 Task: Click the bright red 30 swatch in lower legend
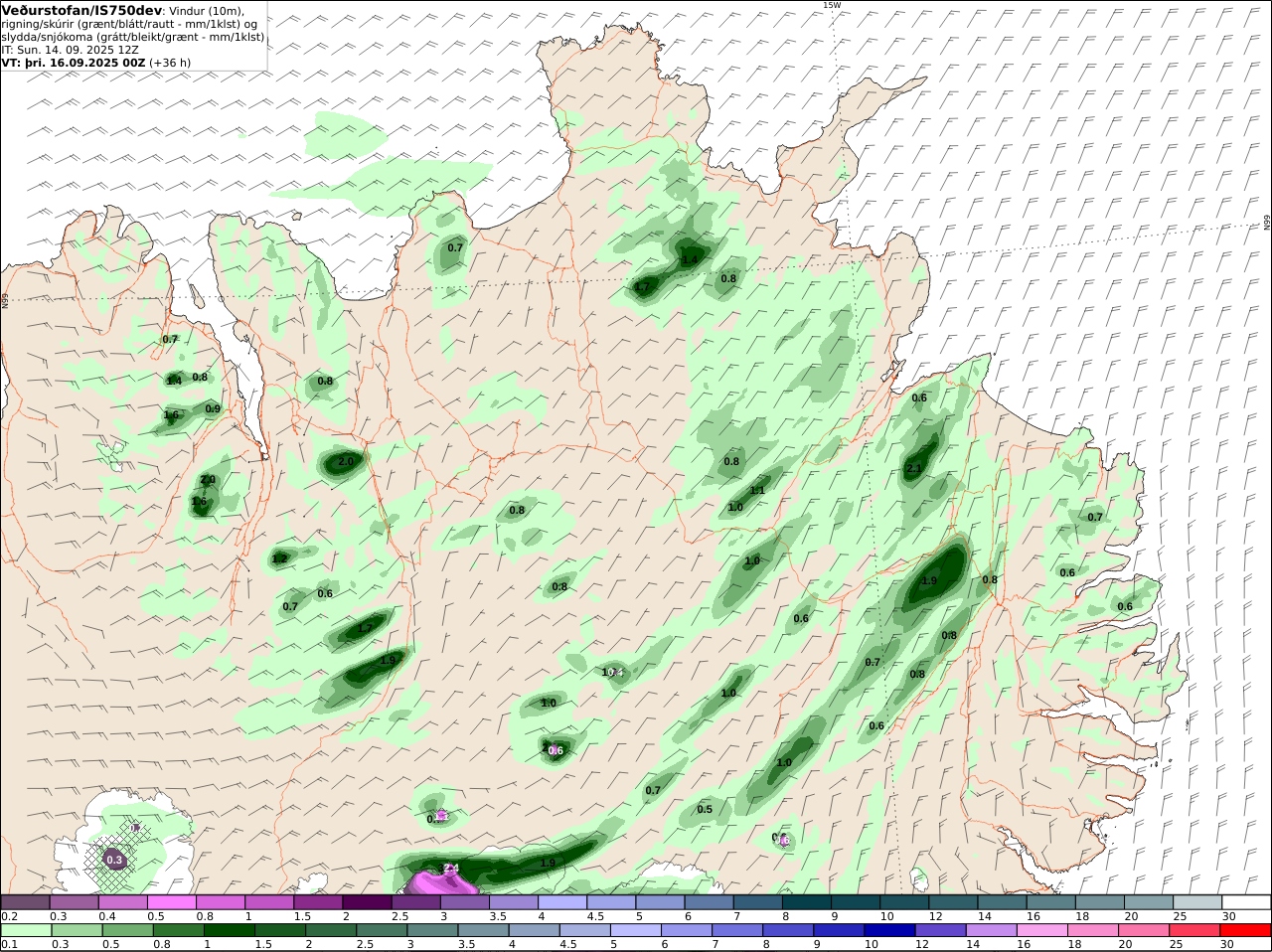(1246, 930)
